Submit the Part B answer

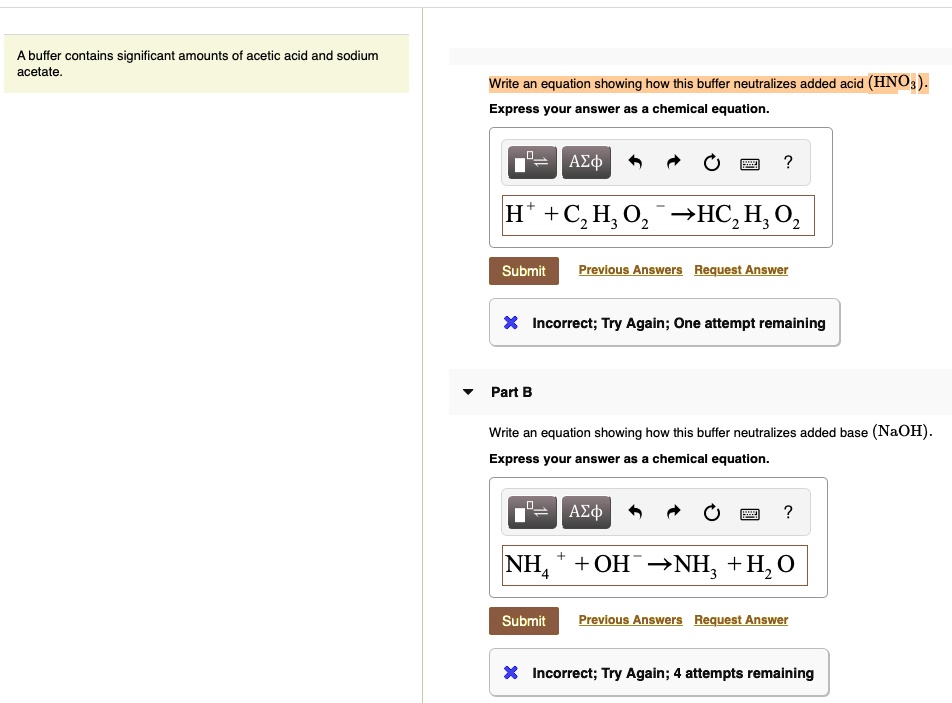[523, 620]
